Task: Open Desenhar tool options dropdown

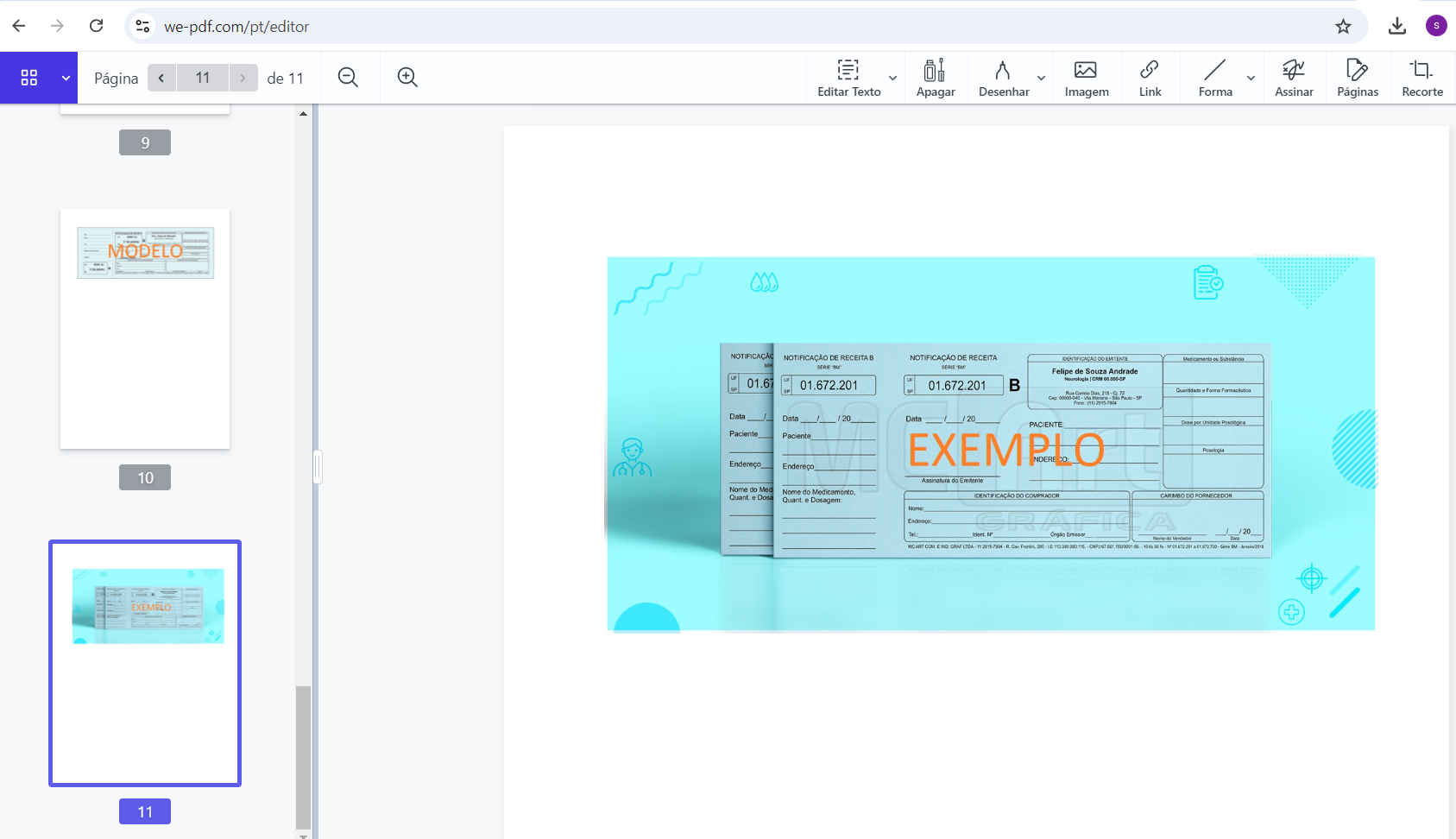Action: coord(1041,78)
